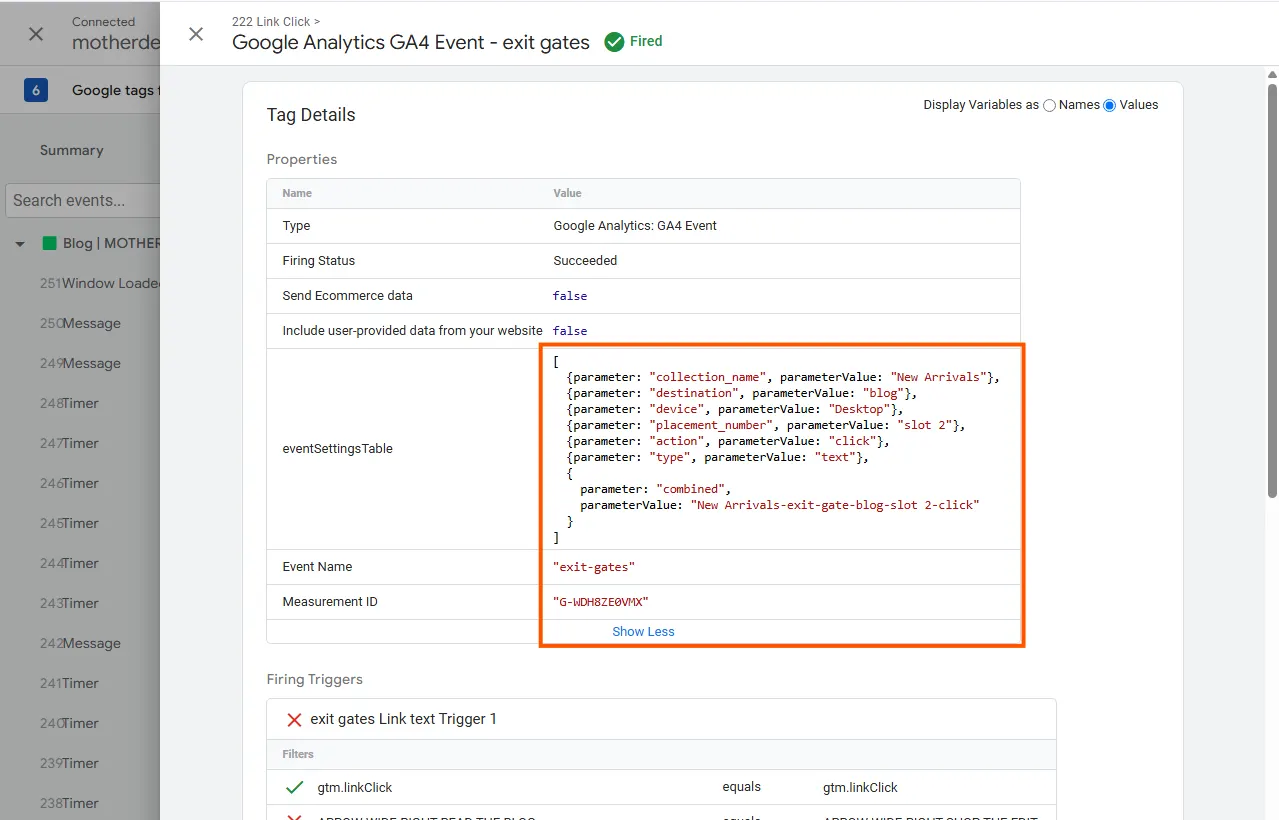Select the 249 Message event

click(80, 363)
